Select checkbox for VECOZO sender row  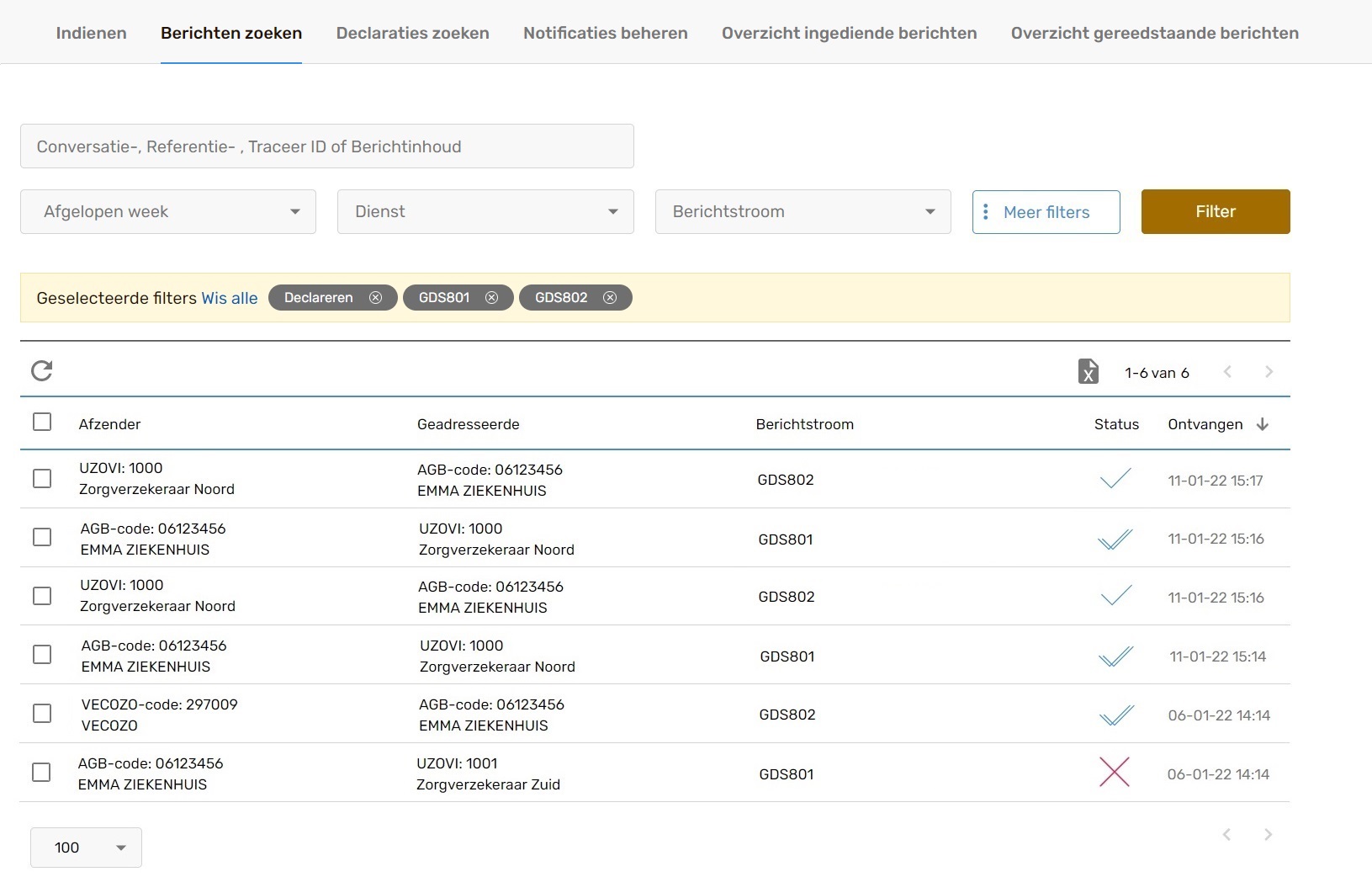[42, 714]
